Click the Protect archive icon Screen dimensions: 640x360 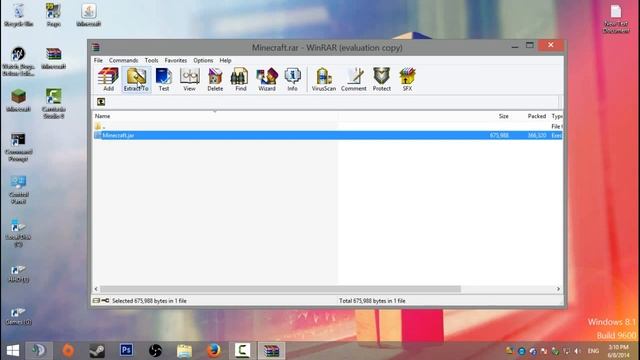click(382, 79)
